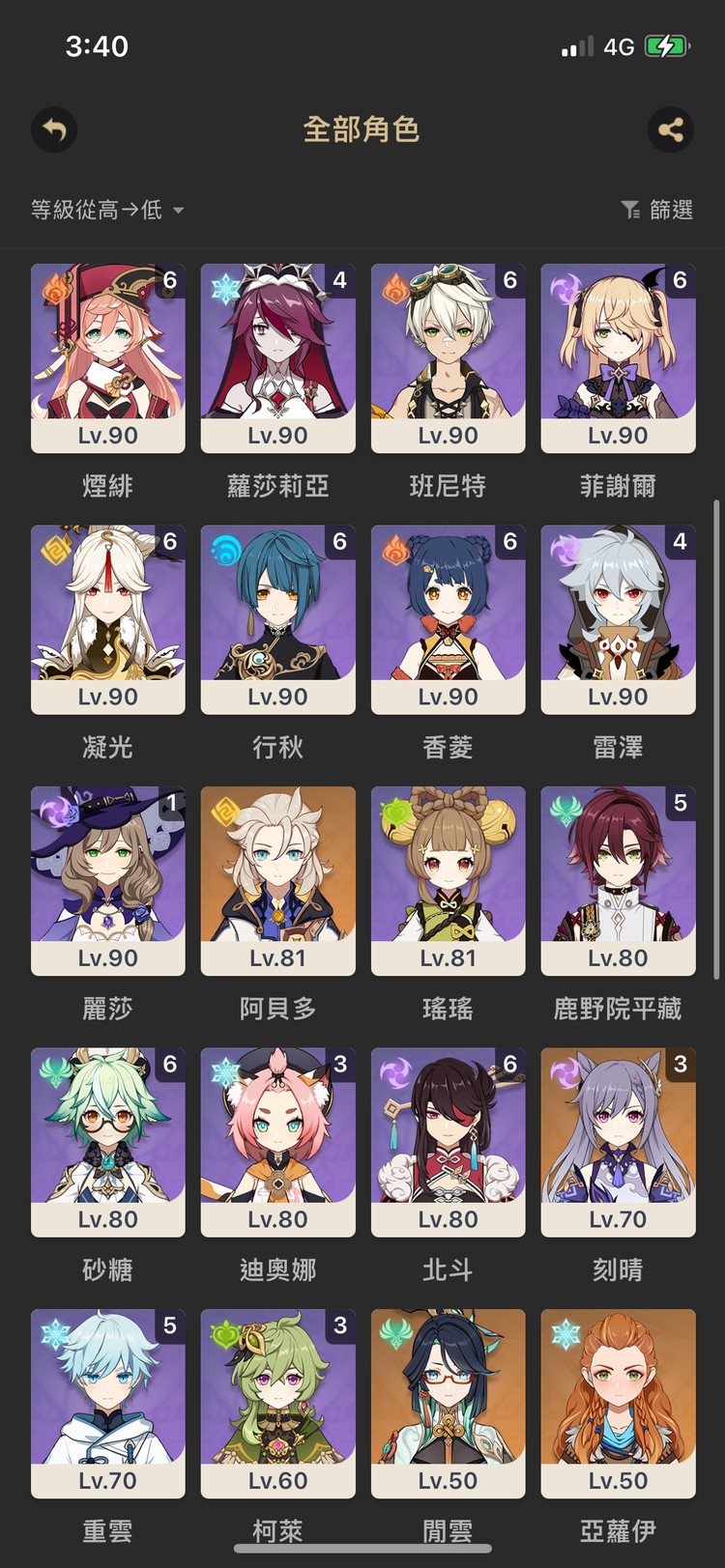Click the Anemo element icon on 砂糖
The width and height of the screenshot is (725, 1568).
pos(56,1072)
